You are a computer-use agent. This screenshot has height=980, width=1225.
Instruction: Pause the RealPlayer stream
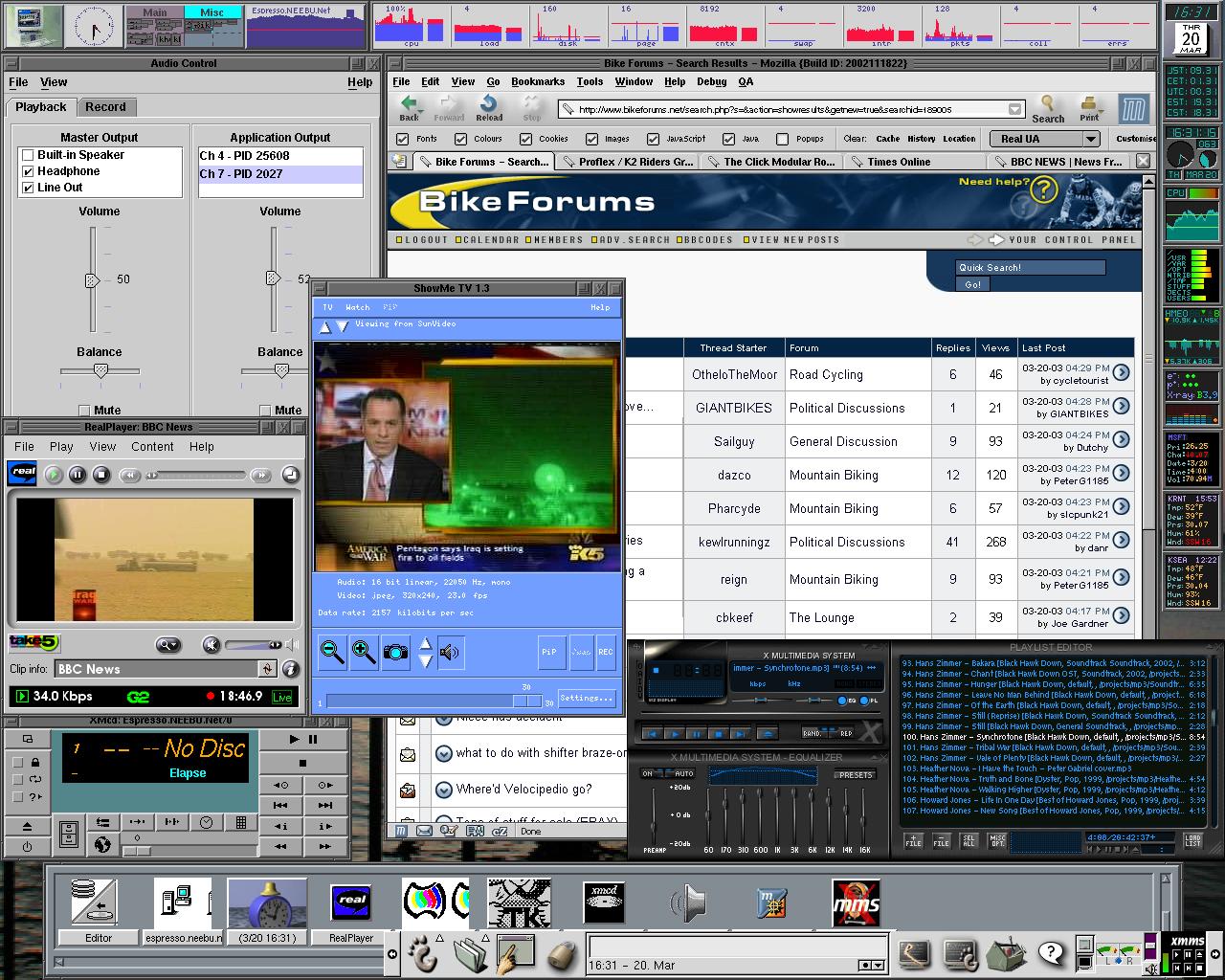point(78,475)
